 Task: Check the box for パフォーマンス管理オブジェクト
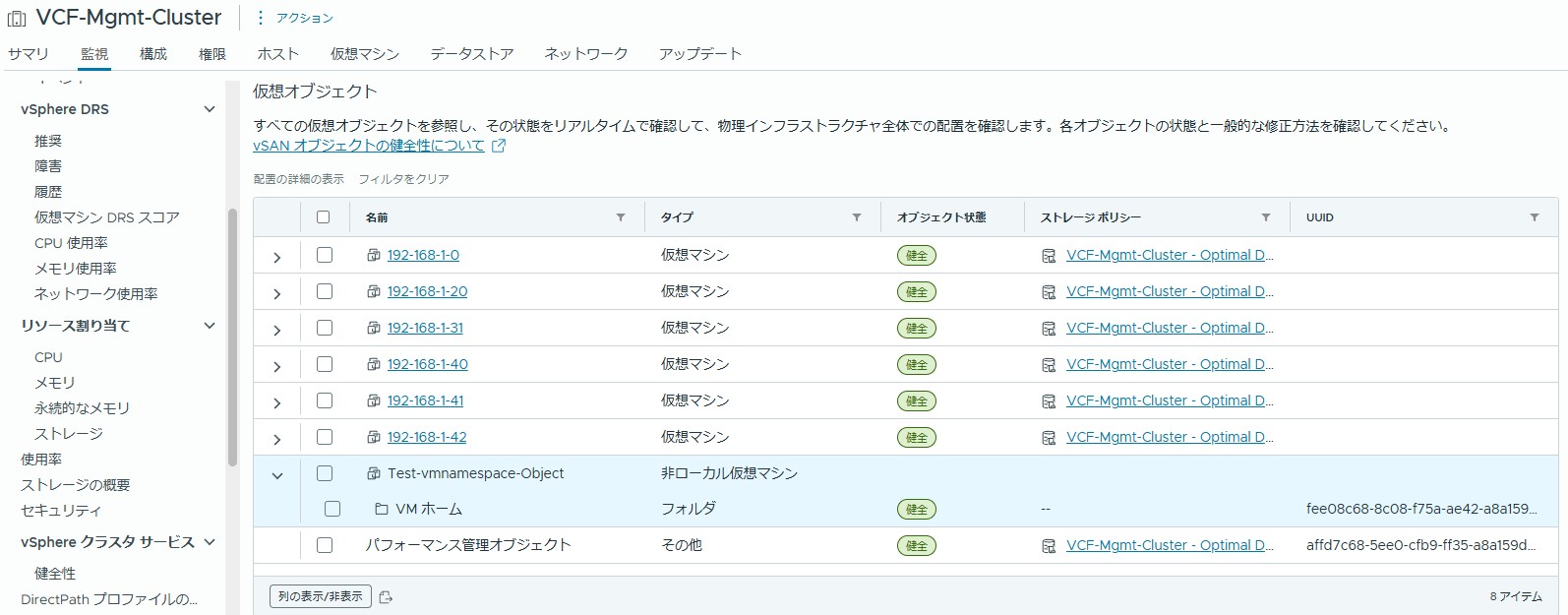[325, 545]
